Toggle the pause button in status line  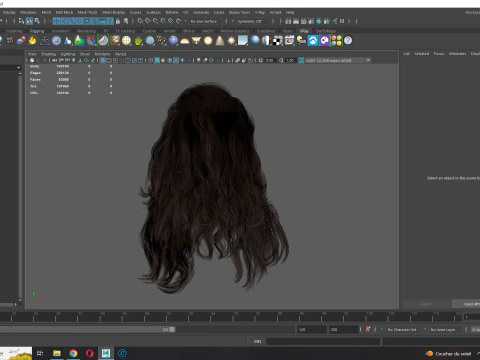pyautogui.click(x=342, y=21)
